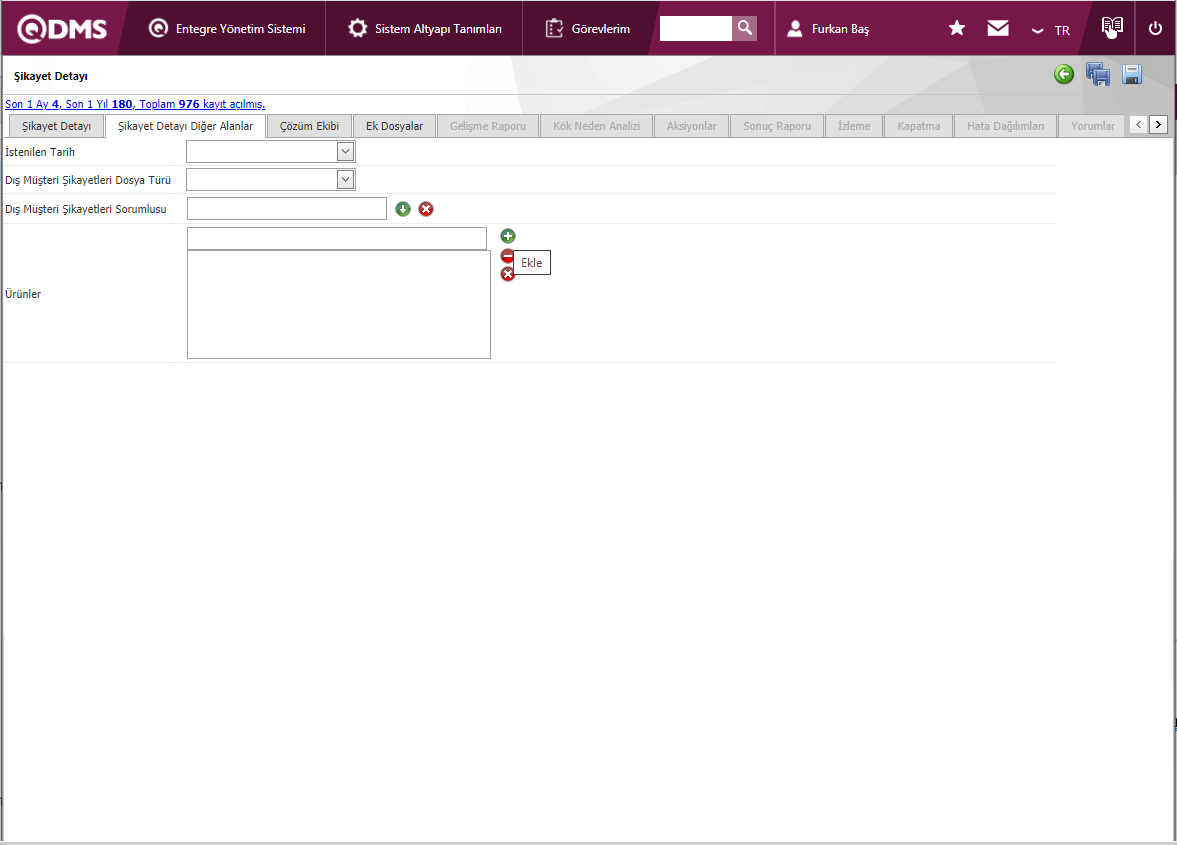Click the Dış Müşteri Şikayetleri Sorumlusu field
The height and width of the screenshot is (845, 1177).
point(287,209)
